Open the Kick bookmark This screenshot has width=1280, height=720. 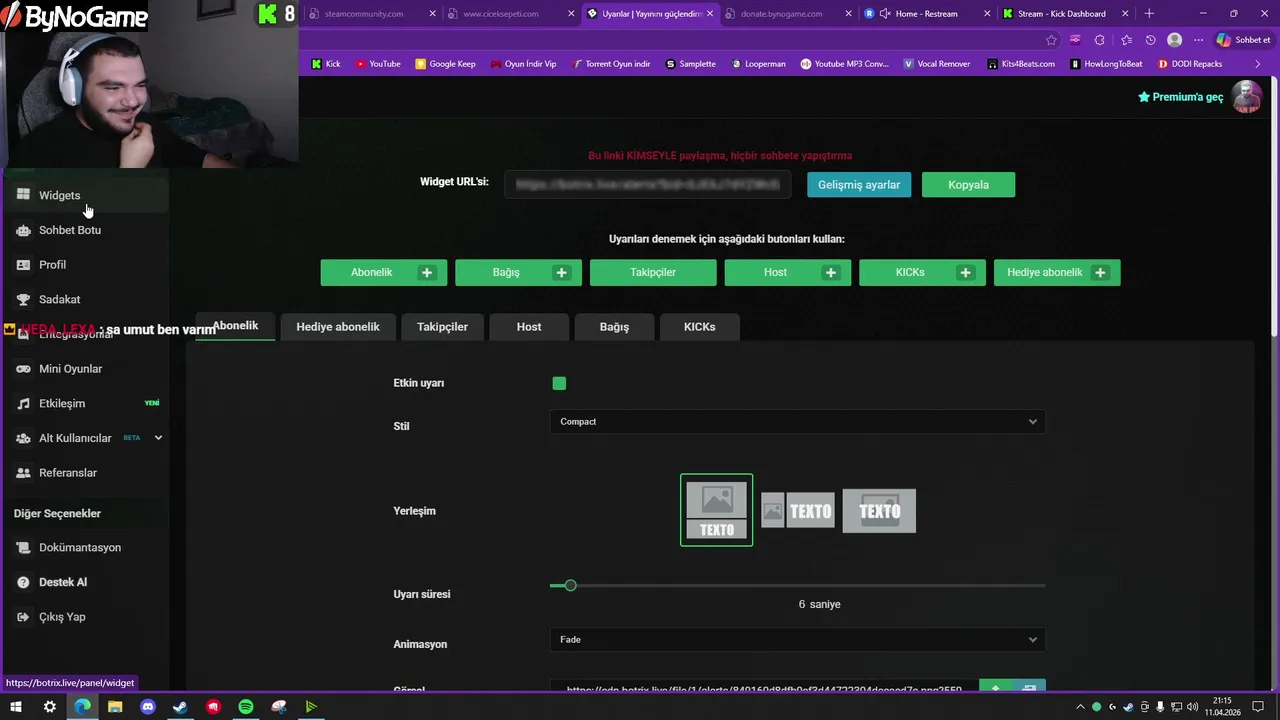(x=326, y=64)
